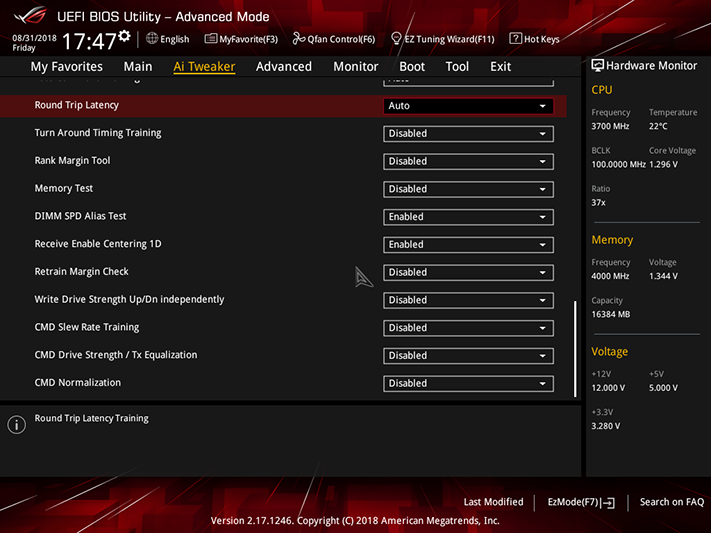Select Turn Around Timing Training label
This screenshot has height=533, width=711.
[x=98, y=133]
